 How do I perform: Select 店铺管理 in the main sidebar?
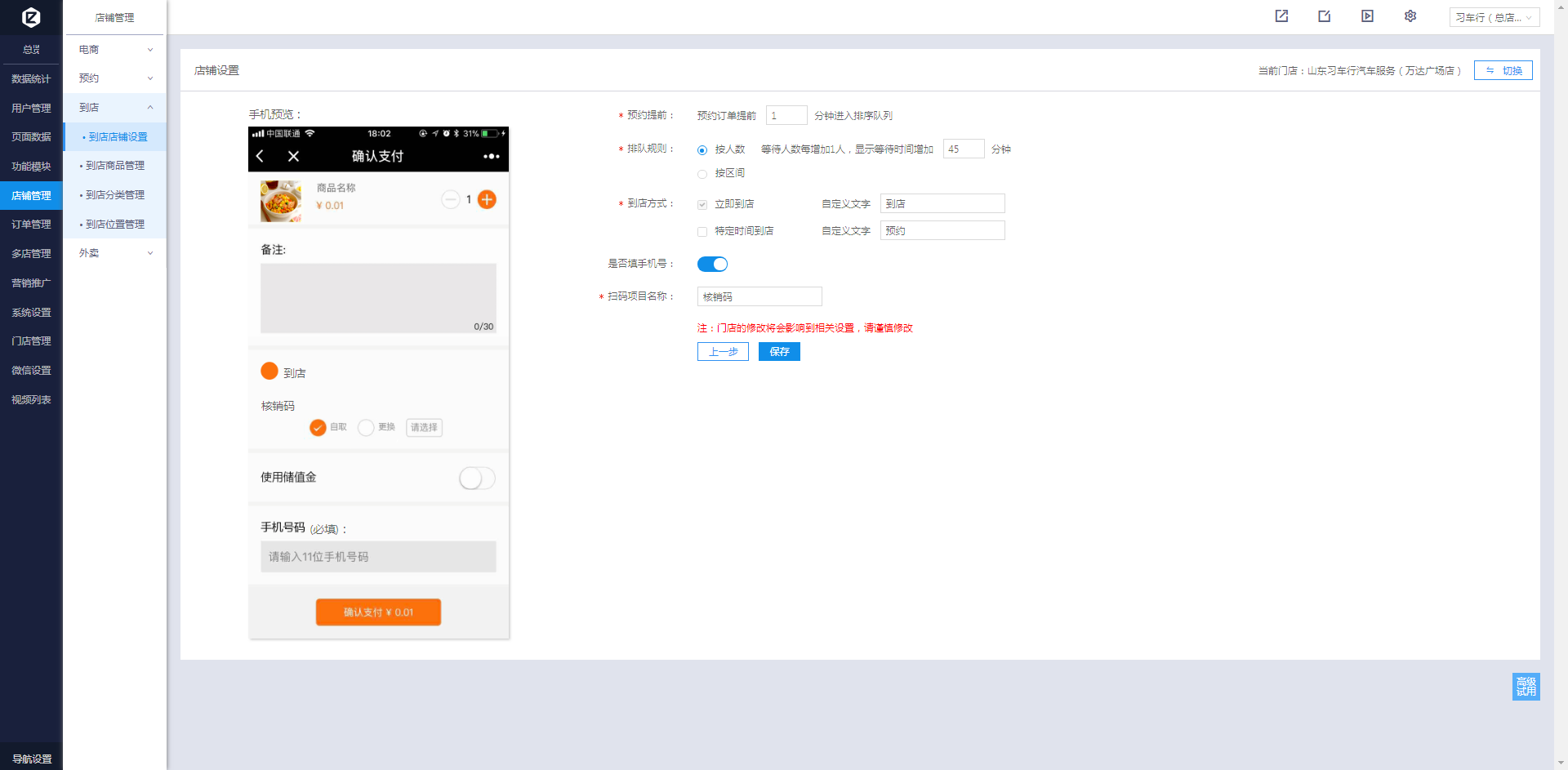click(31, 196)
